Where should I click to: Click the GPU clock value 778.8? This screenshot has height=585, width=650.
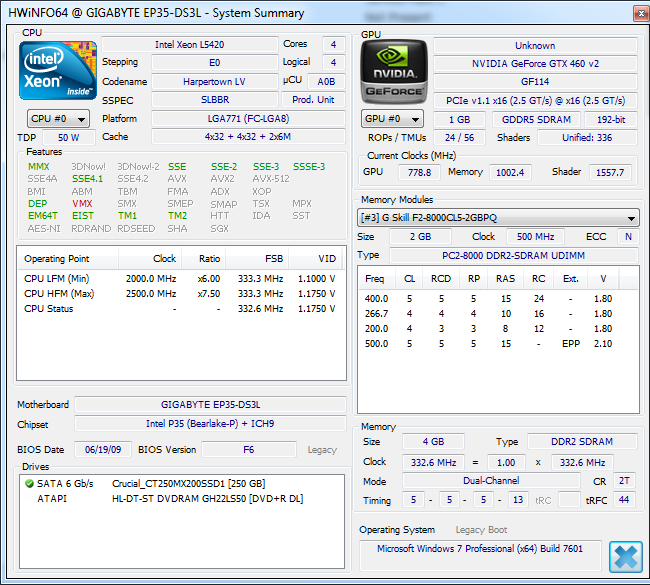tap(419, 172)
